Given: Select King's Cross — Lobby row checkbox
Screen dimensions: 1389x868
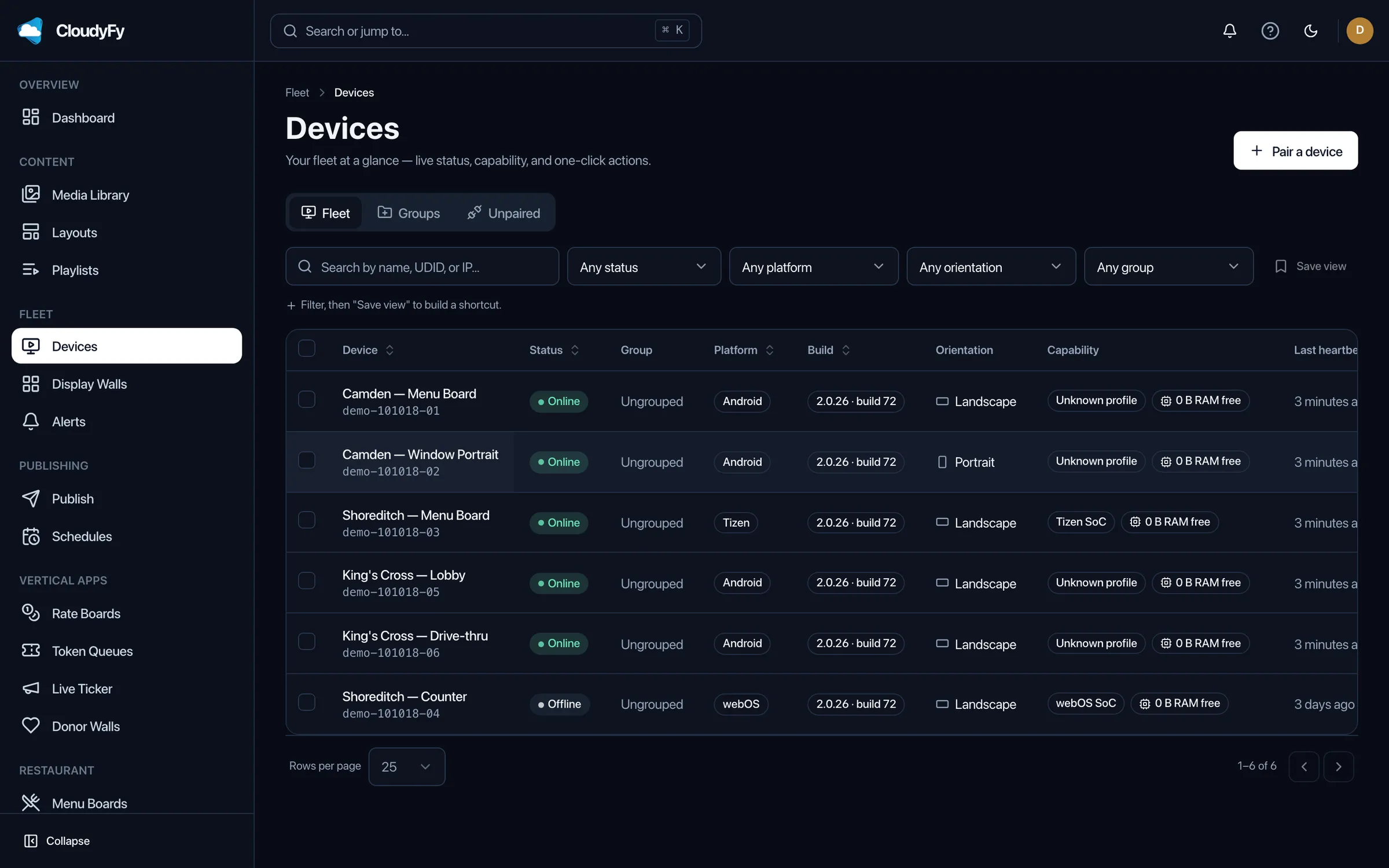Looking at the screenshot, I should 306,580.
